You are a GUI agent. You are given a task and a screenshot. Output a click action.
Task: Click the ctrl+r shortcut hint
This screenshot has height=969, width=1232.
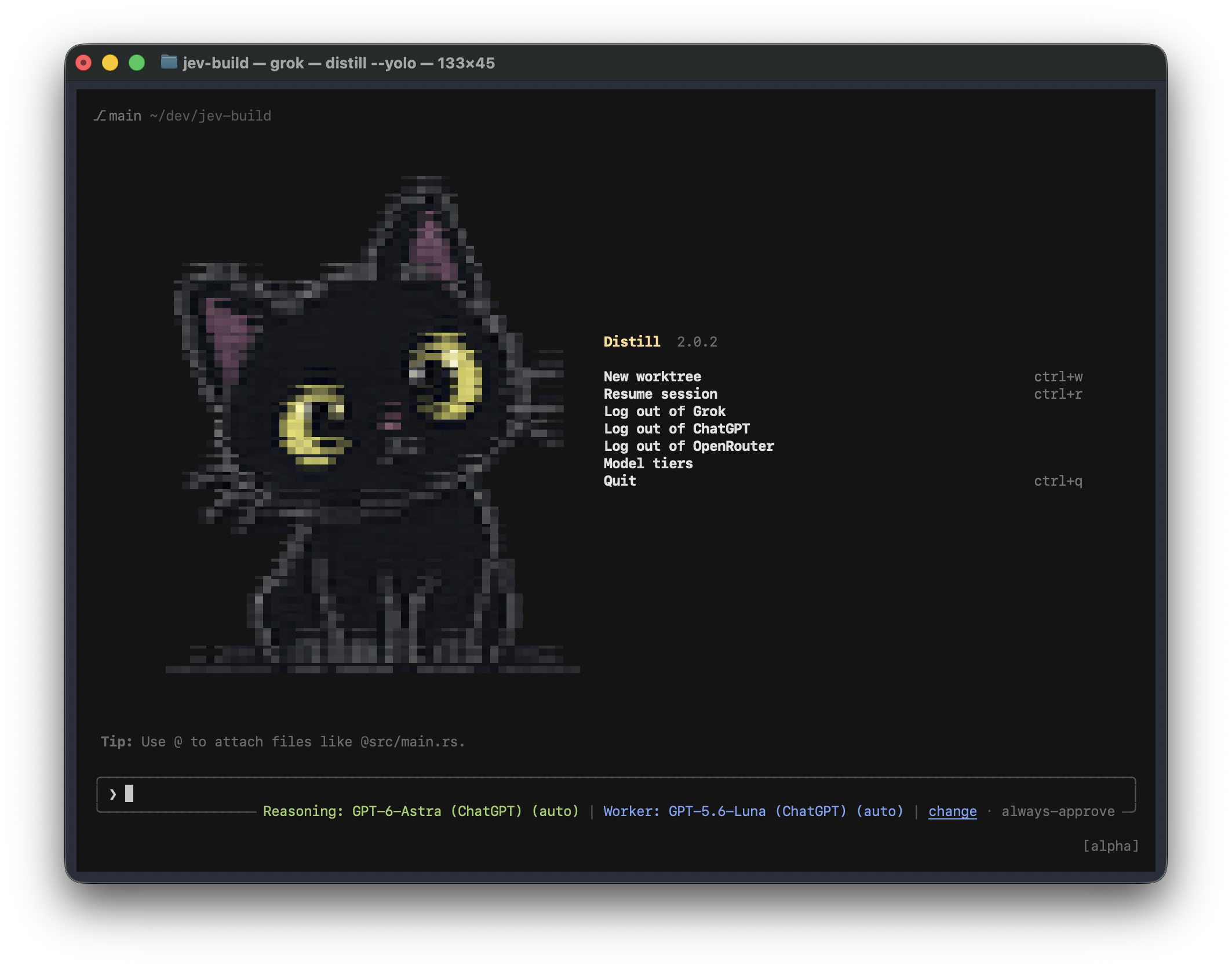tap(1058, 394)
